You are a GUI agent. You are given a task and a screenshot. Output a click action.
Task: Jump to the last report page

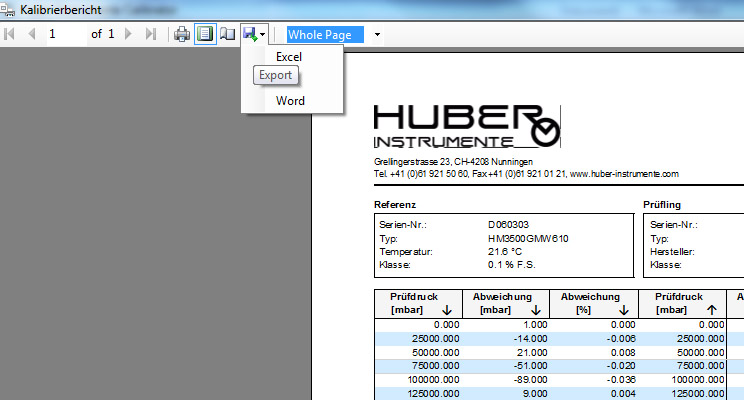pos(151,34)
